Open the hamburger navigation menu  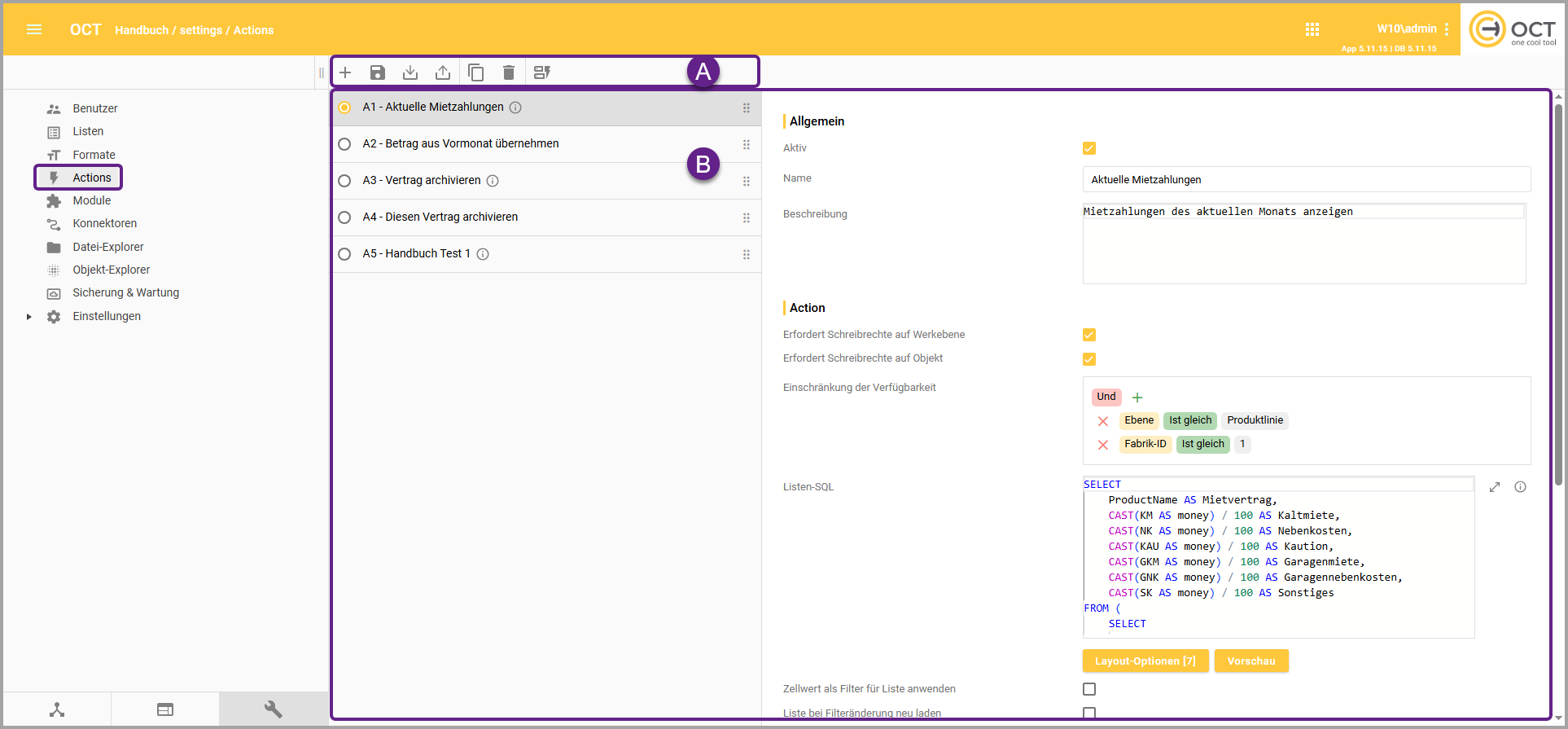[34, 29]
